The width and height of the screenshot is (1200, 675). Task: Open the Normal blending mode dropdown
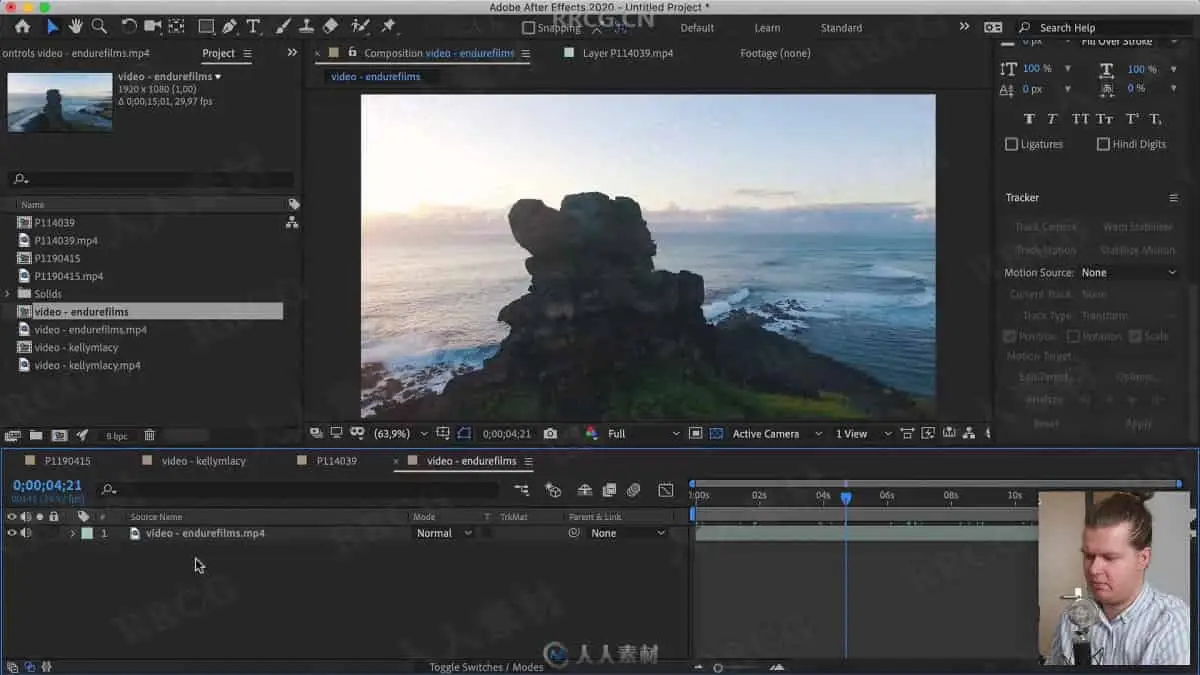coord(444,534)
